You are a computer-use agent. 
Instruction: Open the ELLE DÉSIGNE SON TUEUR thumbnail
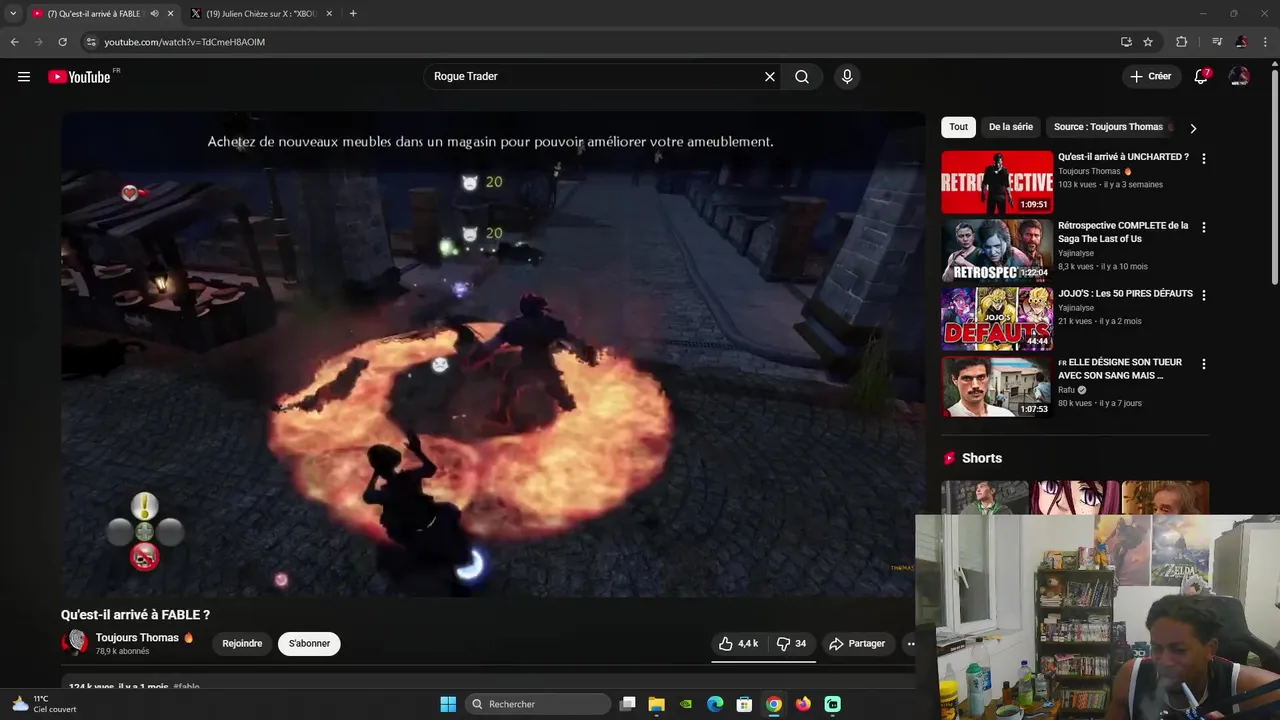pyautogui.click(x=997, y=387)
